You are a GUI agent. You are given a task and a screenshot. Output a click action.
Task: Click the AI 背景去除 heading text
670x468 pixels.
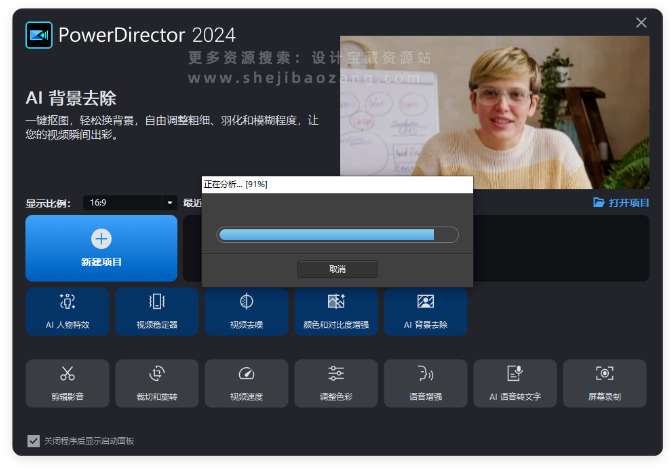click(x=71, y=98)
